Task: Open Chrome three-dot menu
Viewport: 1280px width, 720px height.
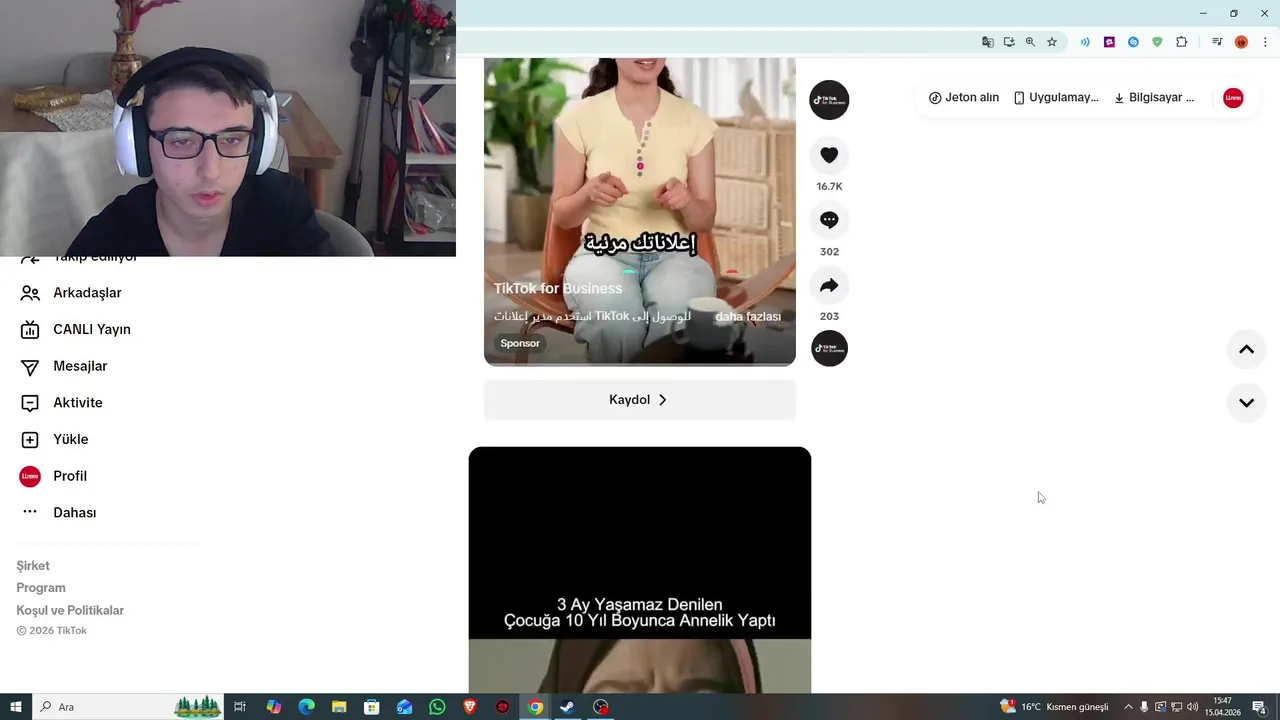Action: [1265, 42]
